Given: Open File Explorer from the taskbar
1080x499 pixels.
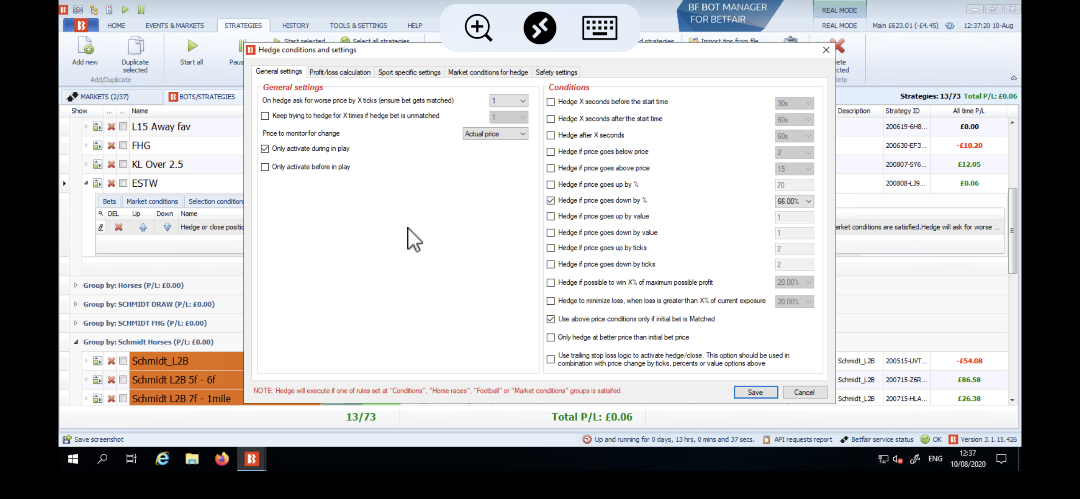Looking at the screenshot, I should point(192,458).
